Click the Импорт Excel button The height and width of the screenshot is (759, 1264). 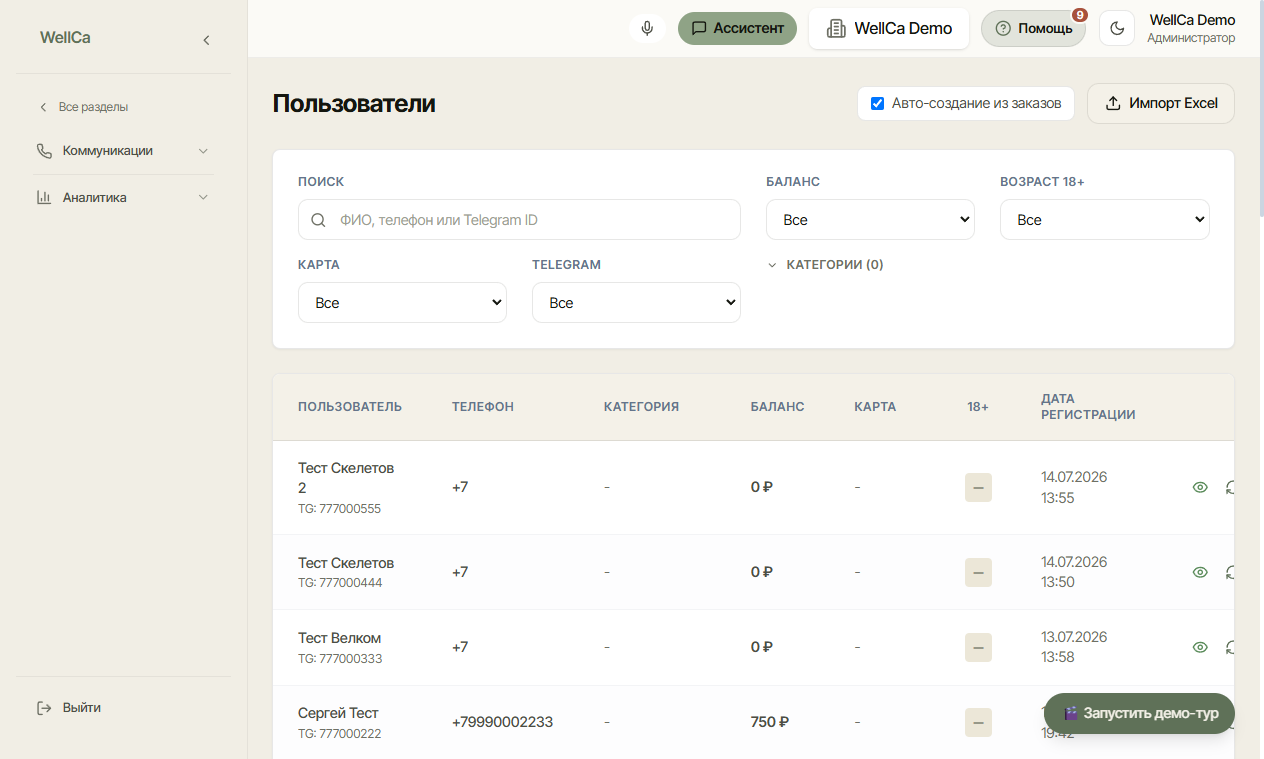[1161, 103]
